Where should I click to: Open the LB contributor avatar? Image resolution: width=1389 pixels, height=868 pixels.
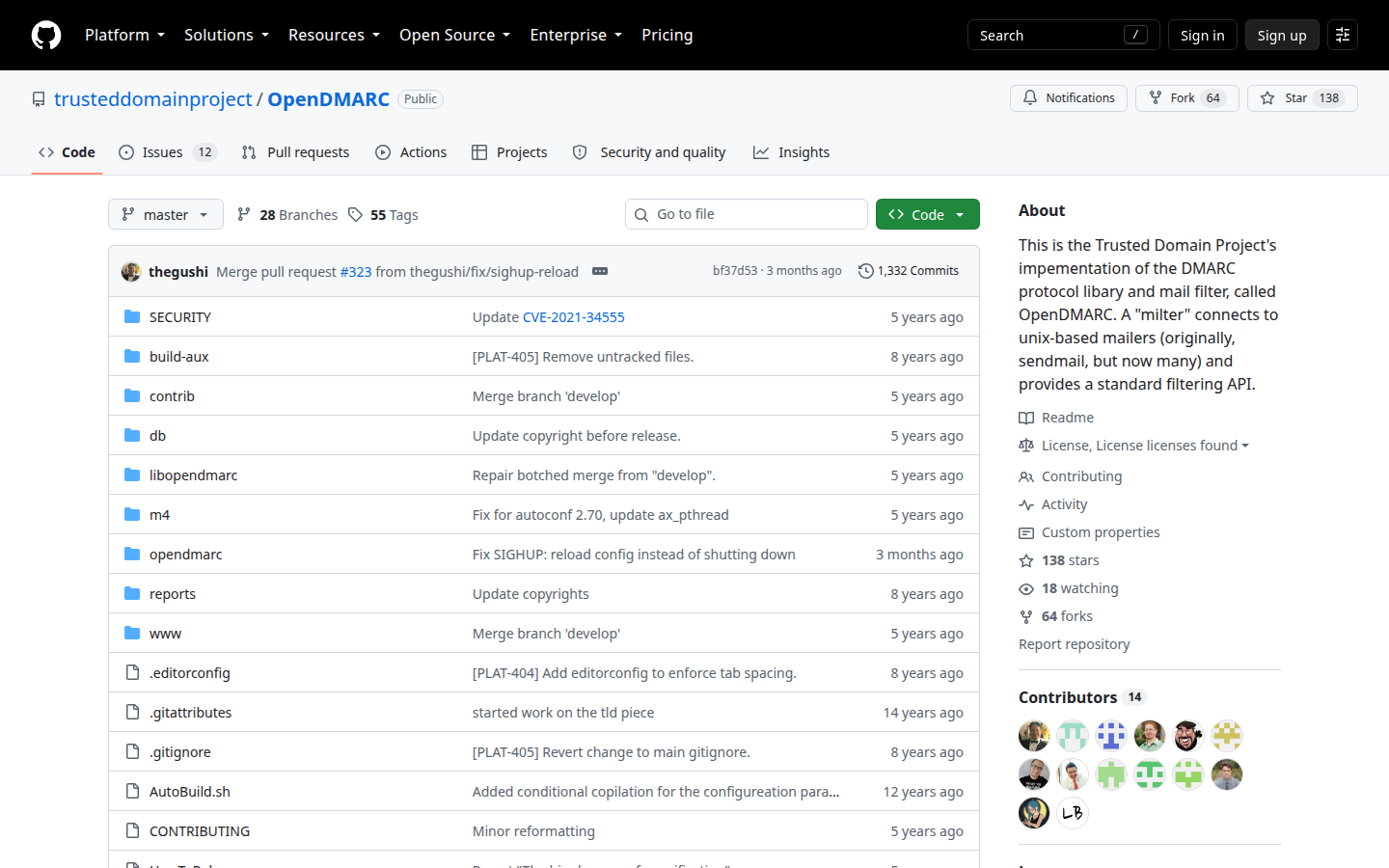(x=1073, y=813)
